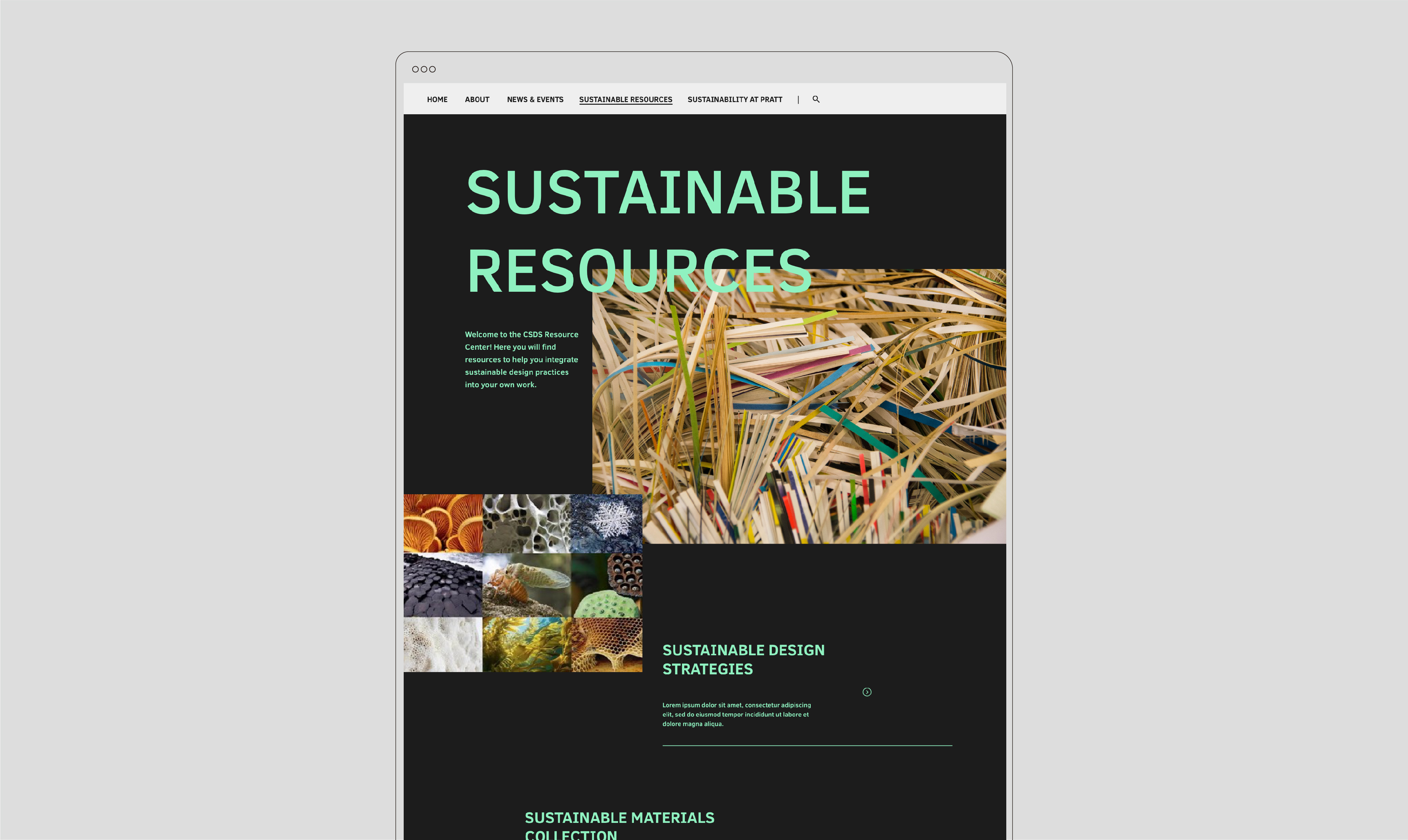Click the yellow kelp underwater thumbnail
The height and width of the screenshot is (840, 1408).
coord(526,645)
